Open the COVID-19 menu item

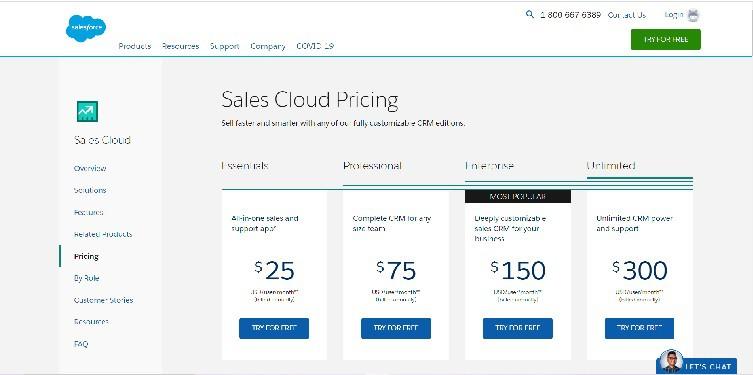[315, 46]
